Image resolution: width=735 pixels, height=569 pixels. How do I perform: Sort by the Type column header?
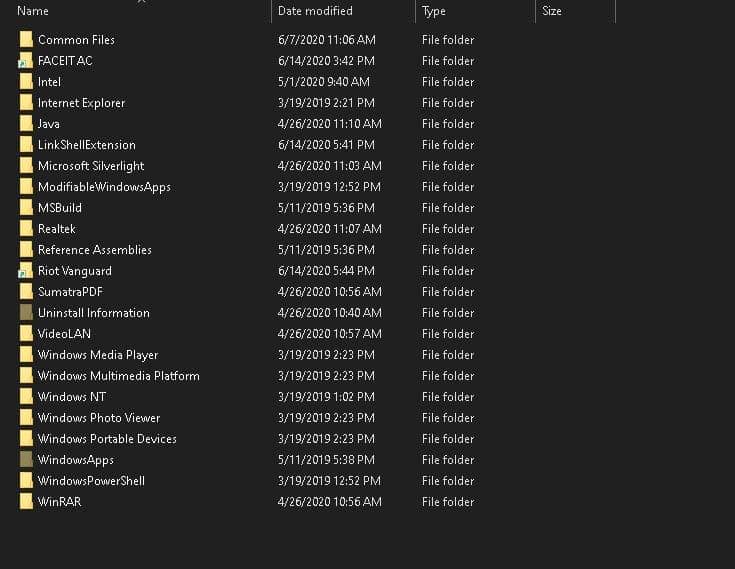434,11
